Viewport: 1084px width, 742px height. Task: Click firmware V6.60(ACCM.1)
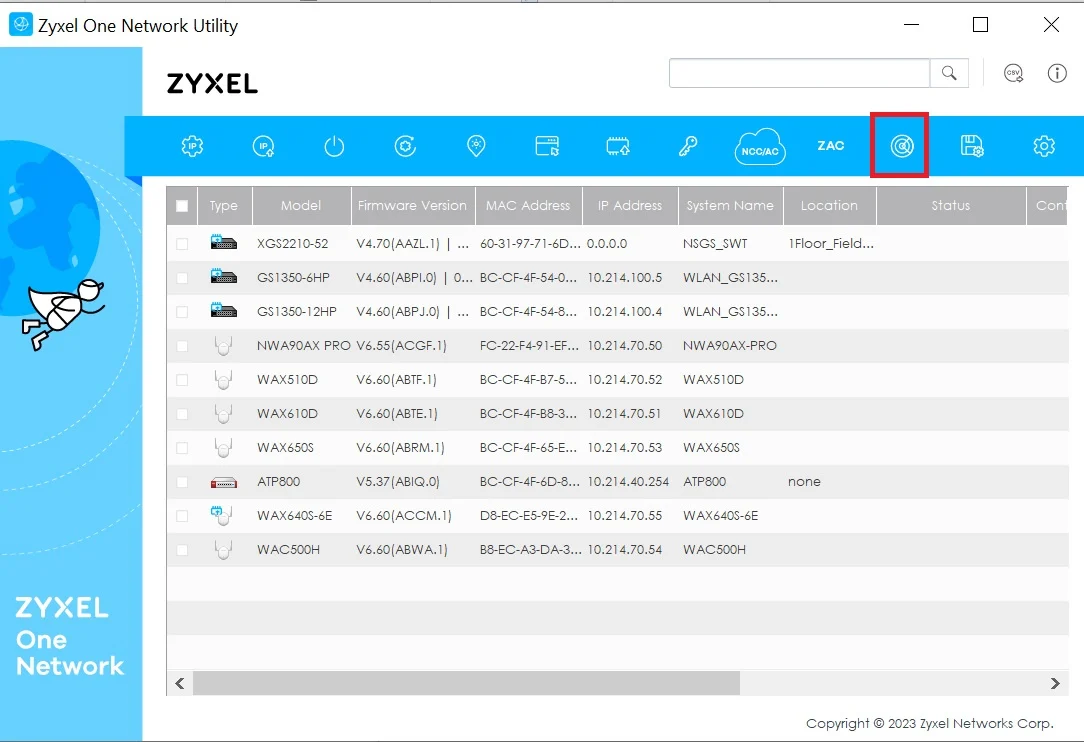[404, 515]
